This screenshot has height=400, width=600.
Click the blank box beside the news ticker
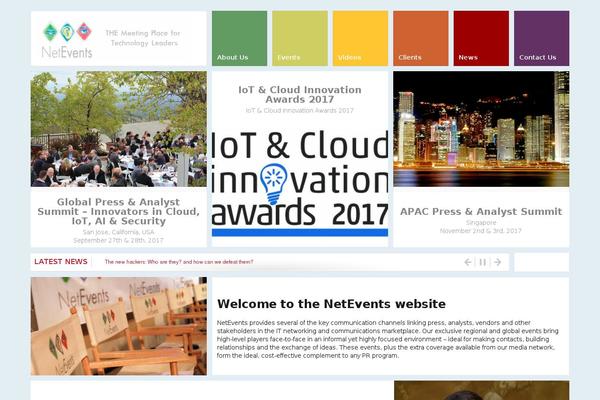pos(541,262)
